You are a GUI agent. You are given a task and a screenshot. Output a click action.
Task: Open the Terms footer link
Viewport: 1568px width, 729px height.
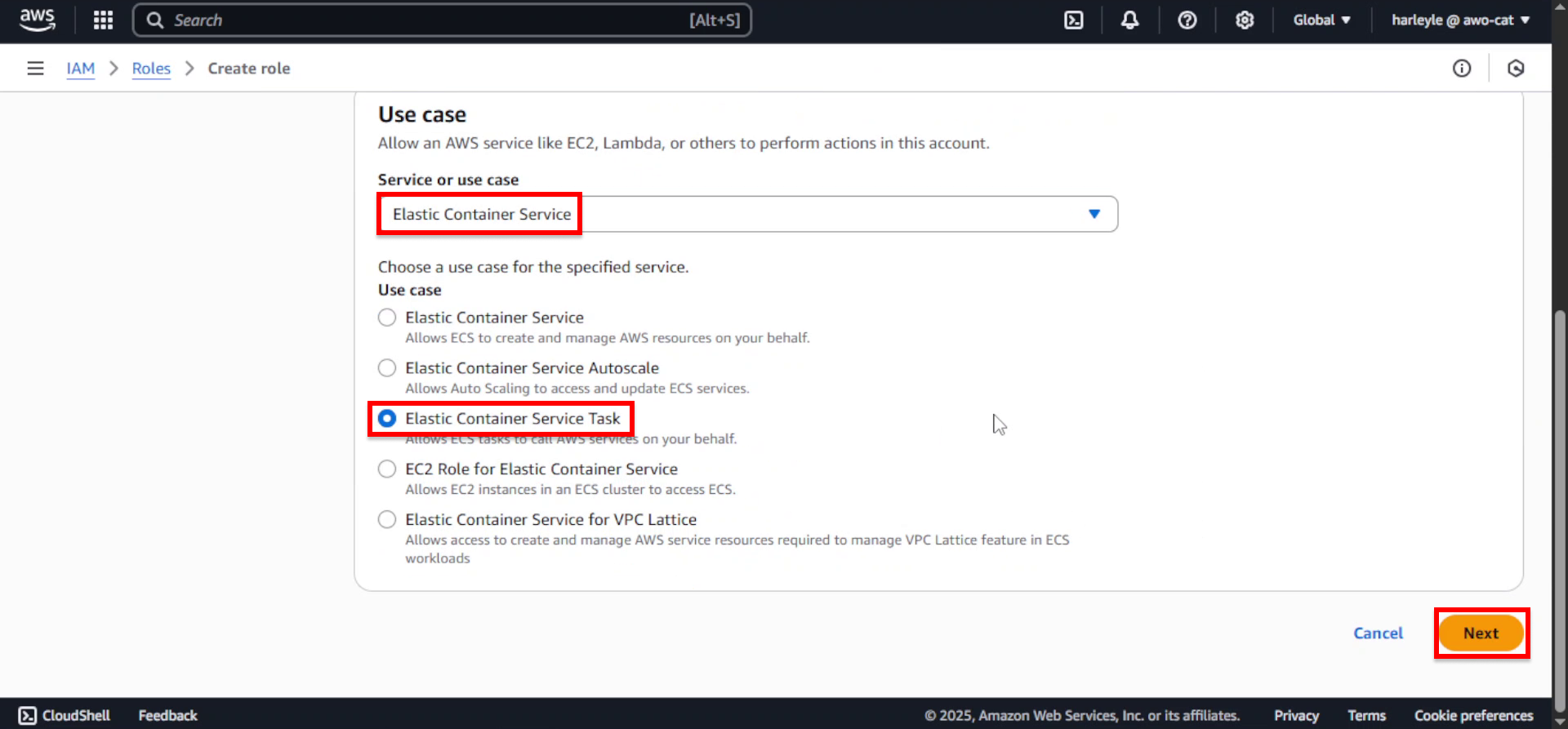(x=1366, y=715)
